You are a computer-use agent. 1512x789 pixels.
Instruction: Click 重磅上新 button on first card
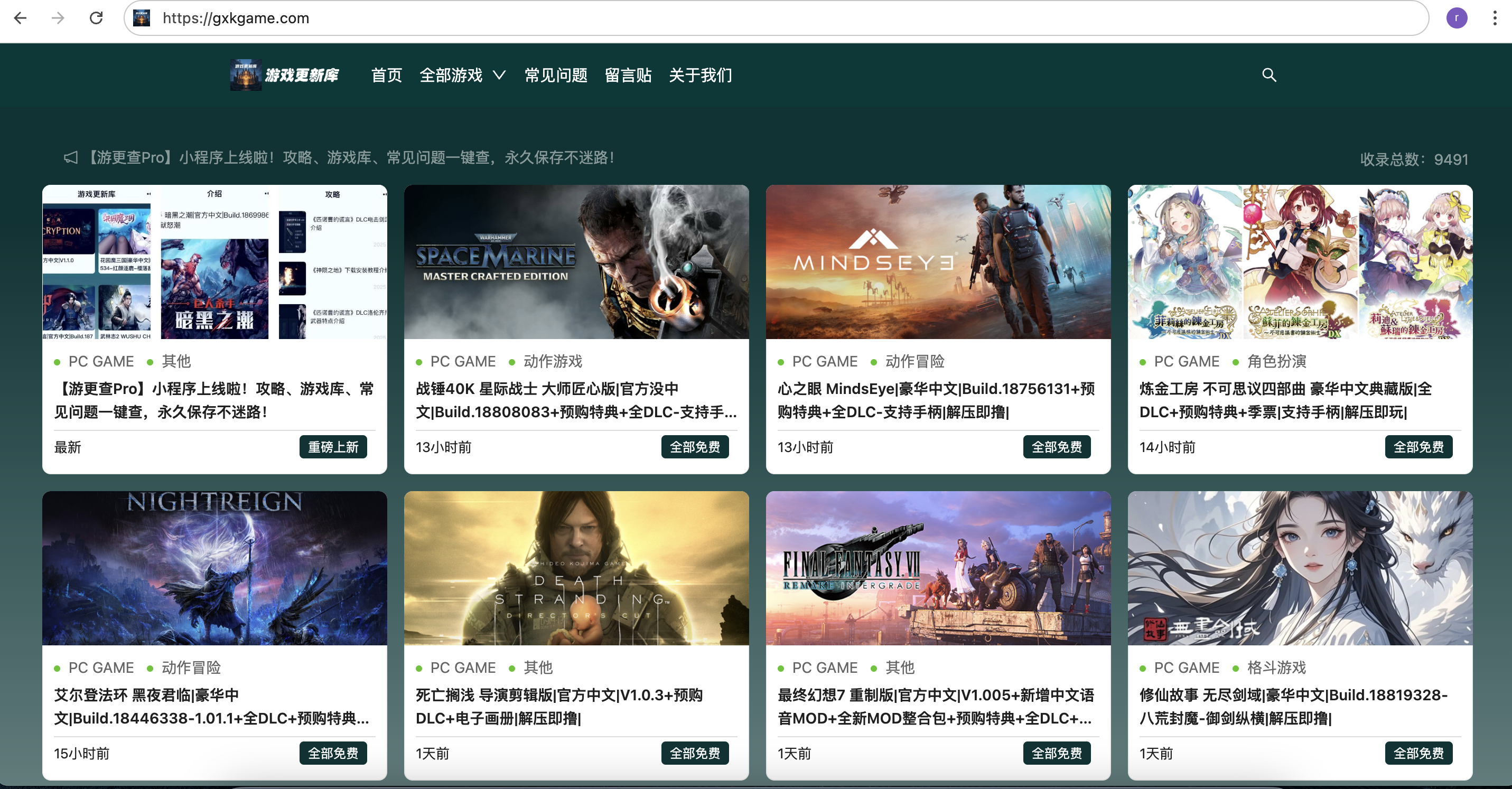pos(333,447)
